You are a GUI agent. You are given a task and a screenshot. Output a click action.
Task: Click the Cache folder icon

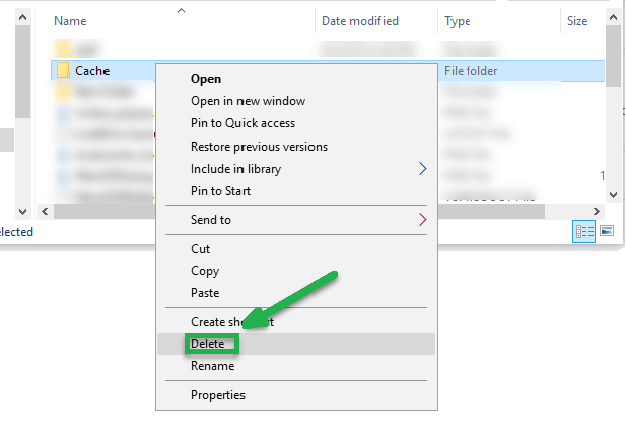point(63,70)
